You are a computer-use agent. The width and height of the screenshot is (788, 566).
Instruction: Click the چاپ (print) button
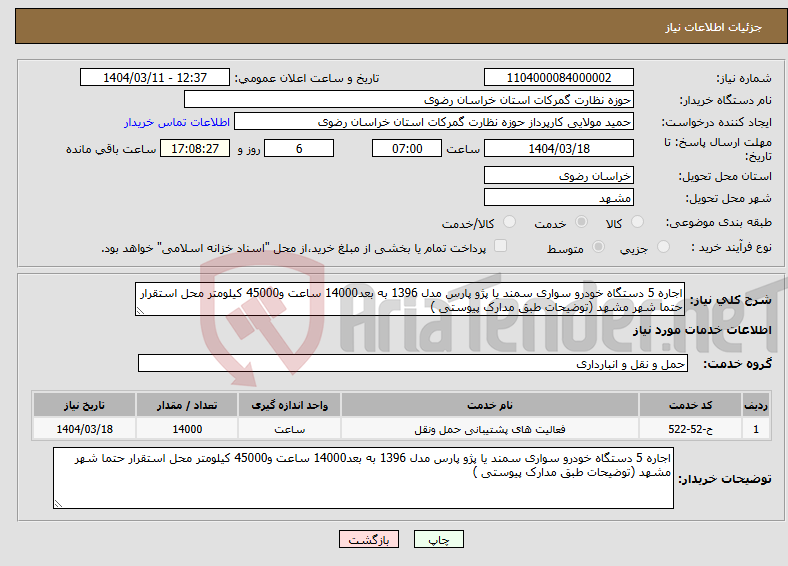[438, 539]
